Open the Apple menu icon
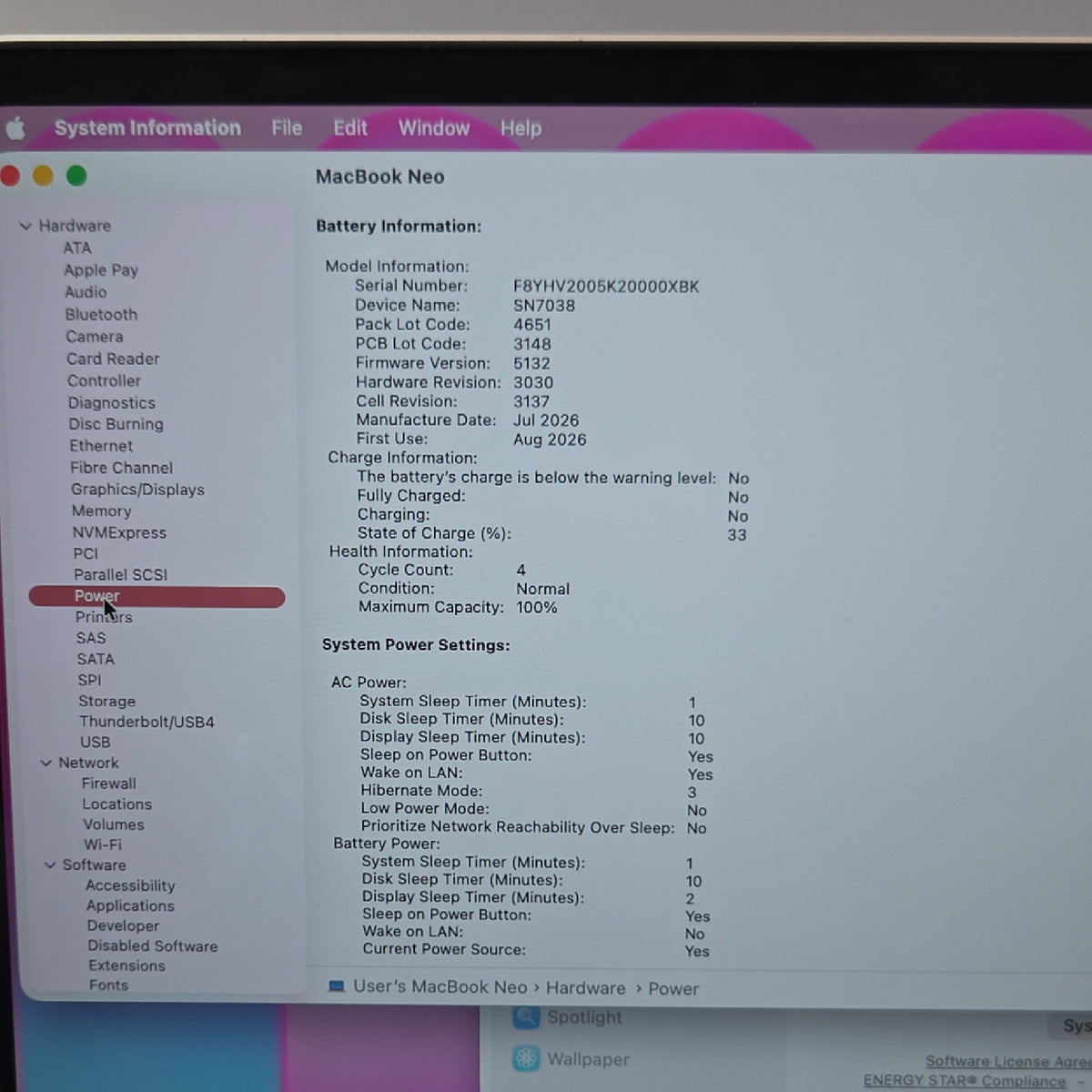 click(x=15, y=128)
